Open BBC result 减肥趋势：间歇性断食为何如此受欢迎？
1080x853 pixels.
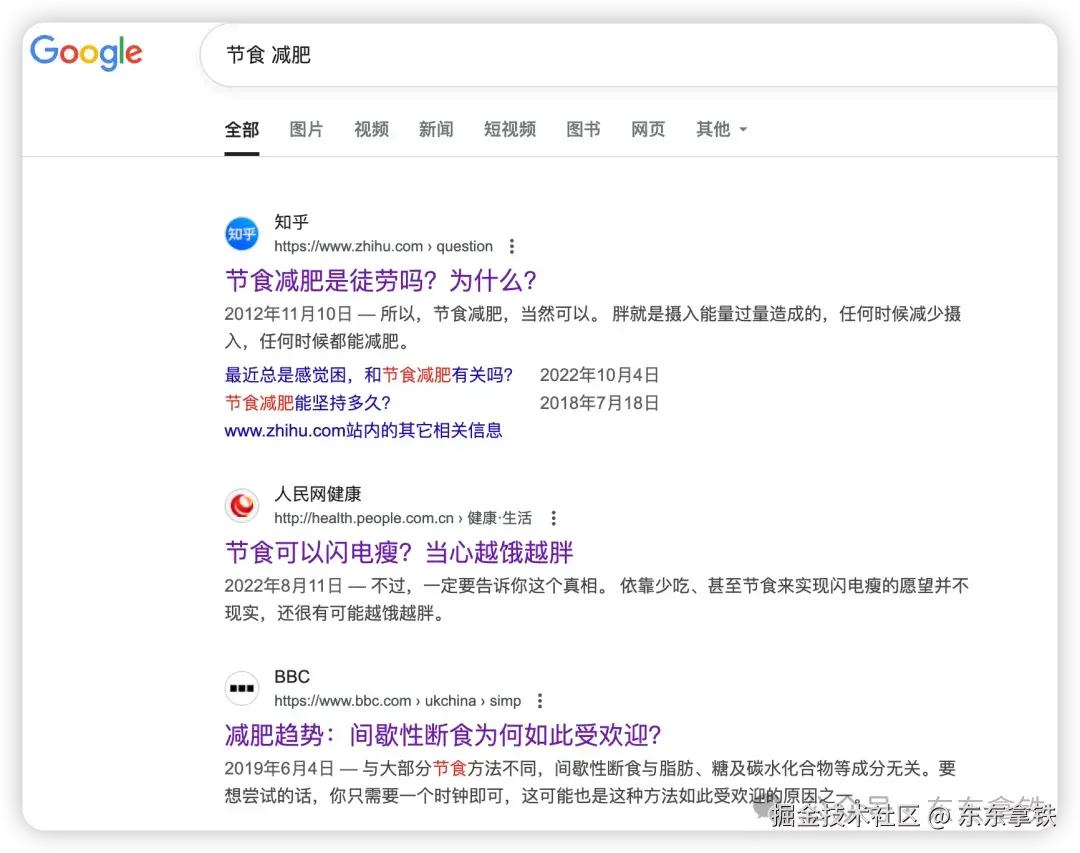(x=443, y=735)
